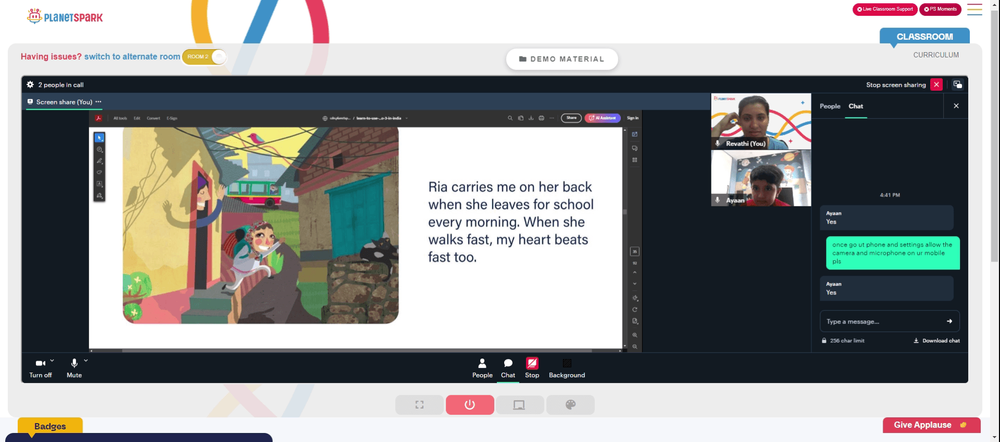Open PS Moments

[x=940, y=10]
